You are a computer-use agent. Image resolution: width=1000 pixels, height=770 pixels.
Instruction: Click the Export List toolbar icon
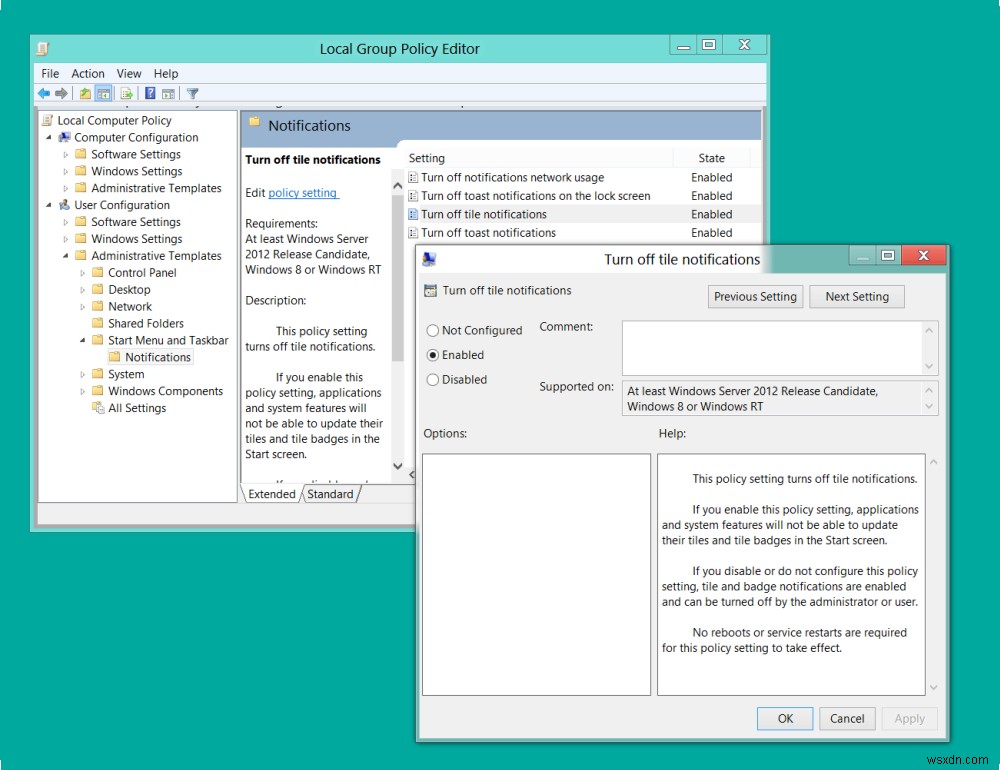(x=124, y=93)
